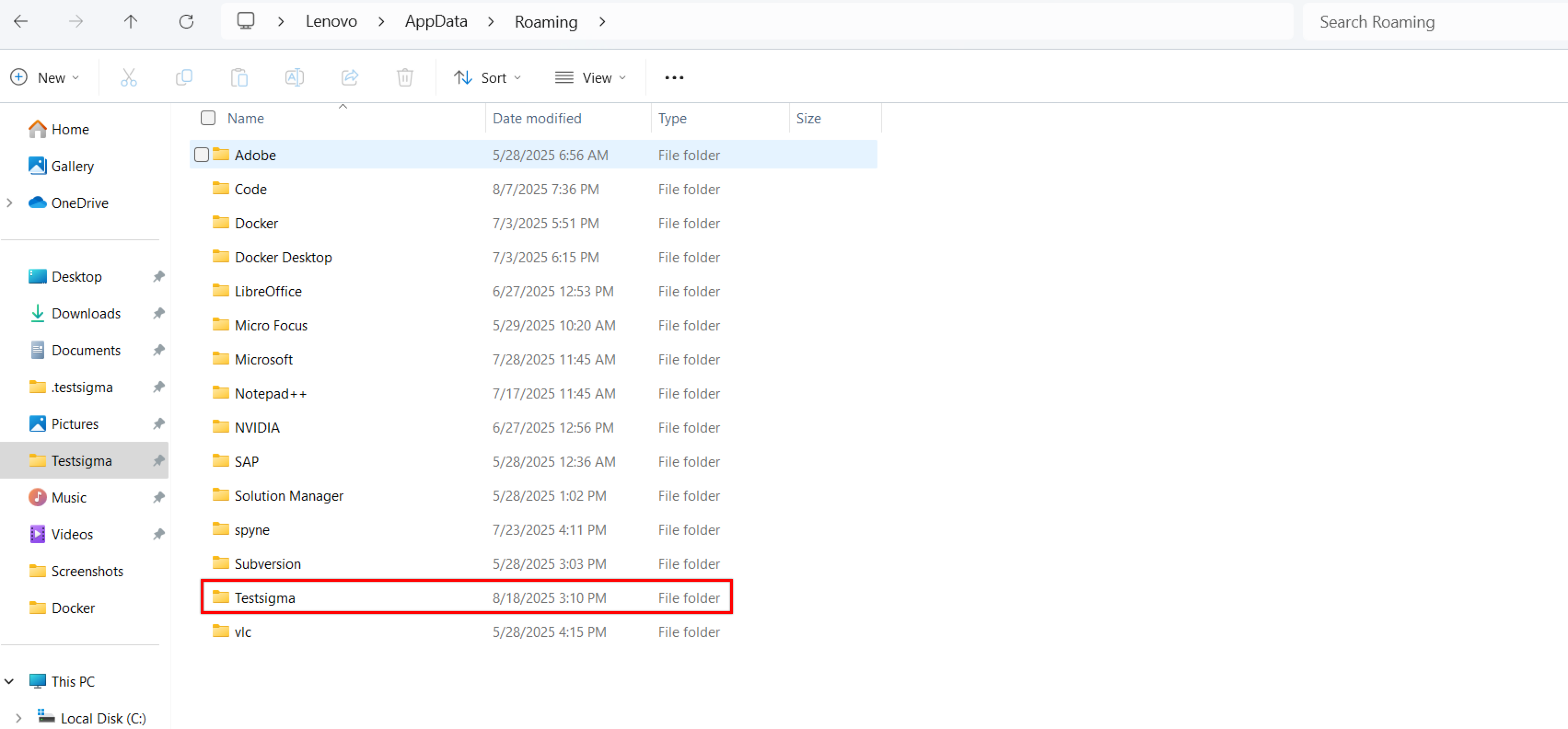
Task: Select the Testsigma folder in file list
Action: coord(265,597)
